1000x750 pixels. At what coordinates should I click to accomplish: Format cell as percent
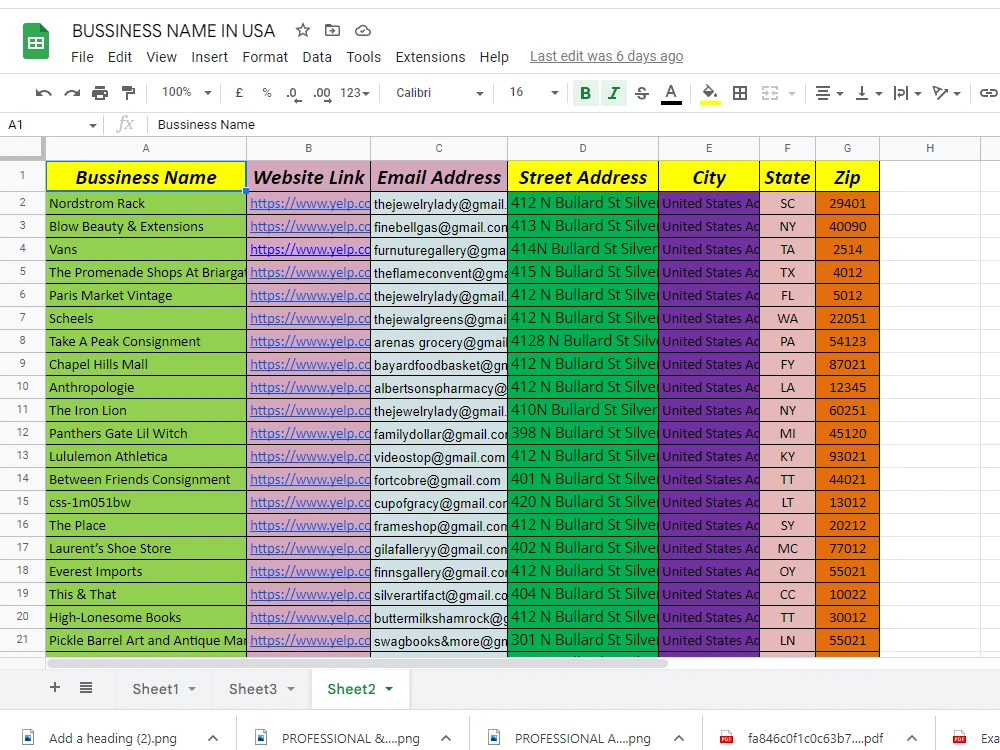click(267, 93)
